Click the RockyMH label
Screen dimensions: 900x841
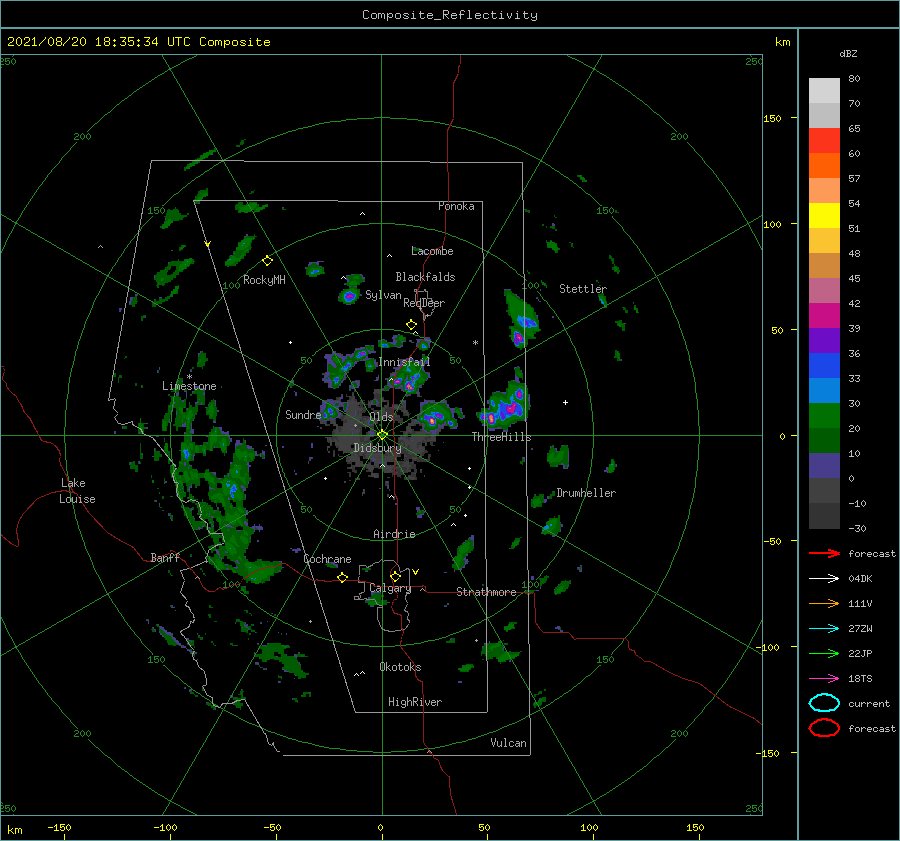click(264, 280)
